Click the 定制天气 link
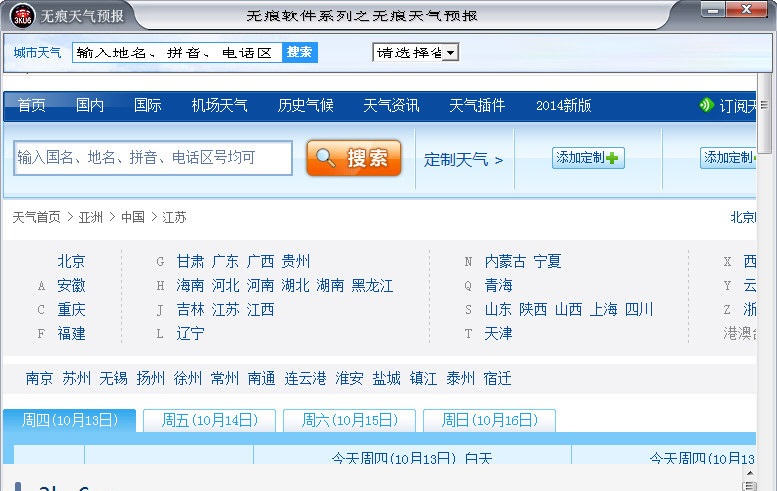 [x=463, y=160]
